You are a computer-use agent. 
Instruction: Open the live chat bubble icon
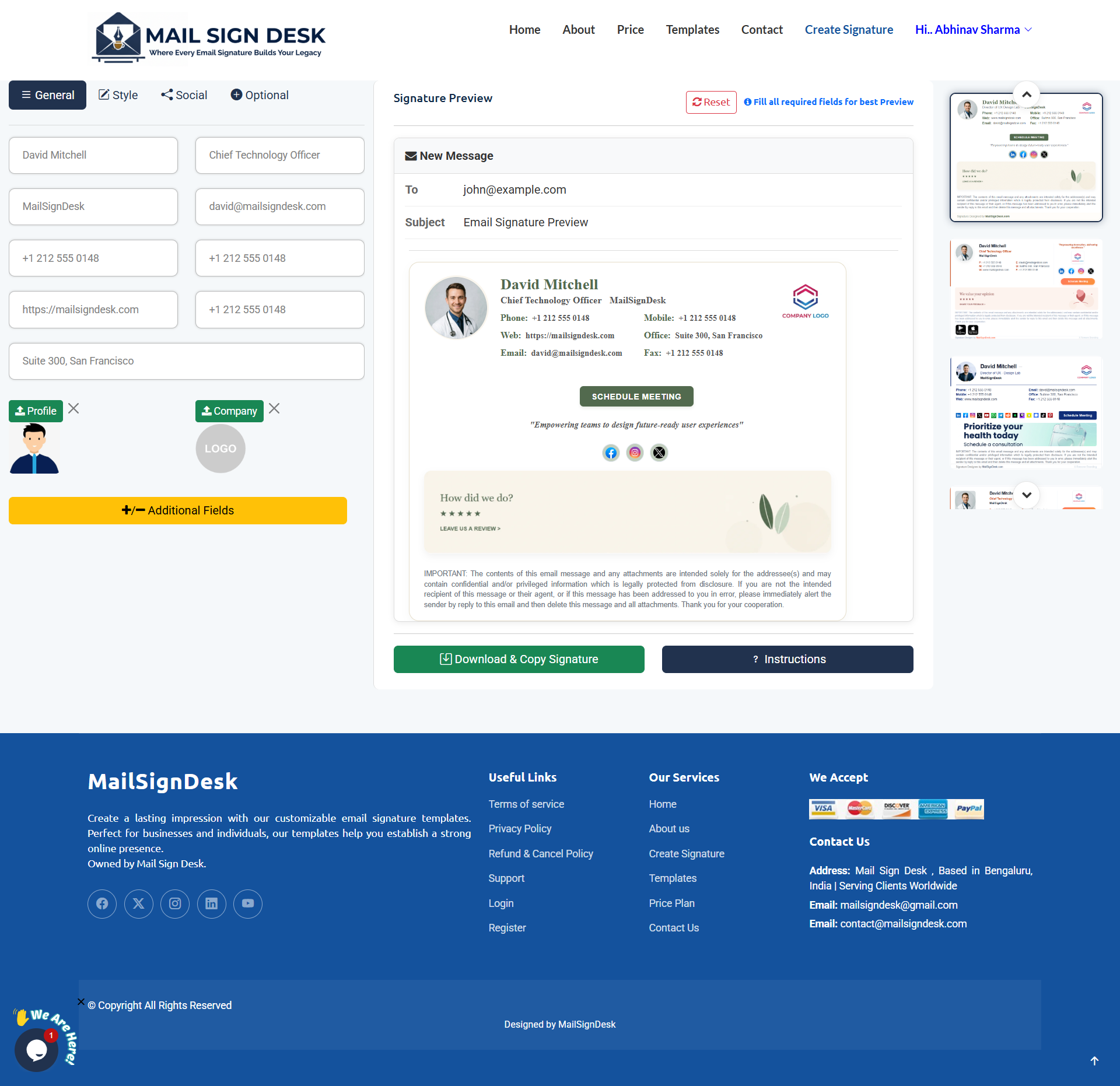point(36,1050)
